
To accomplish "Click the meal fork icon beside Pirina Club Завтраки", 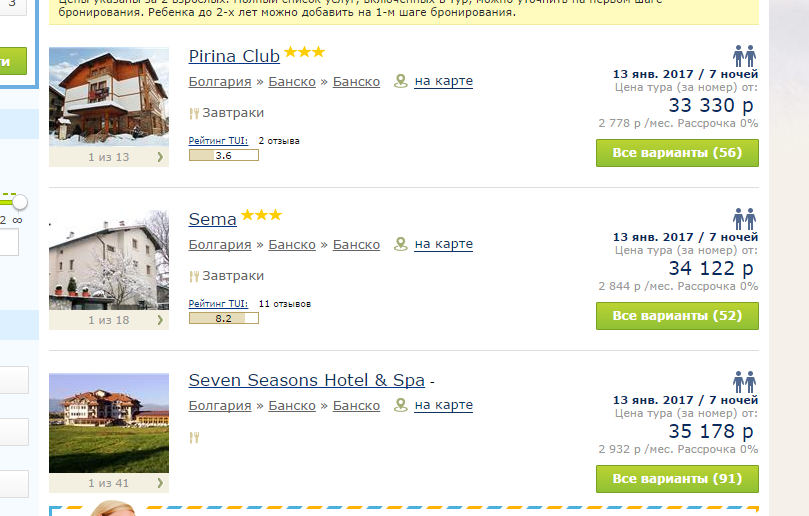I will [194, 113].
